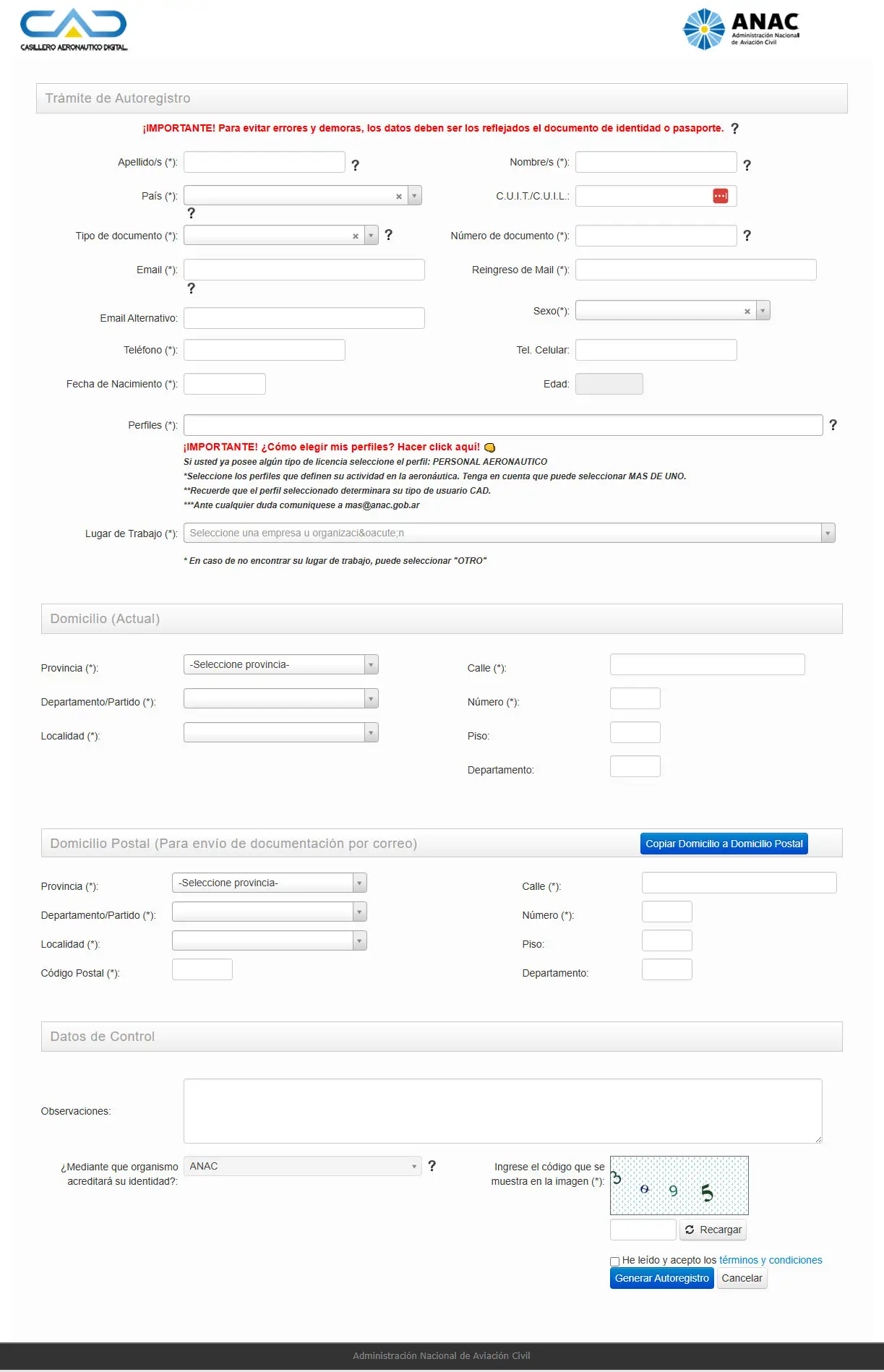Click the ANAC logo in the header
Image resolution: width=884 pixels, height=1372 pixels.
pyautogui.click(x=741, y=29)
